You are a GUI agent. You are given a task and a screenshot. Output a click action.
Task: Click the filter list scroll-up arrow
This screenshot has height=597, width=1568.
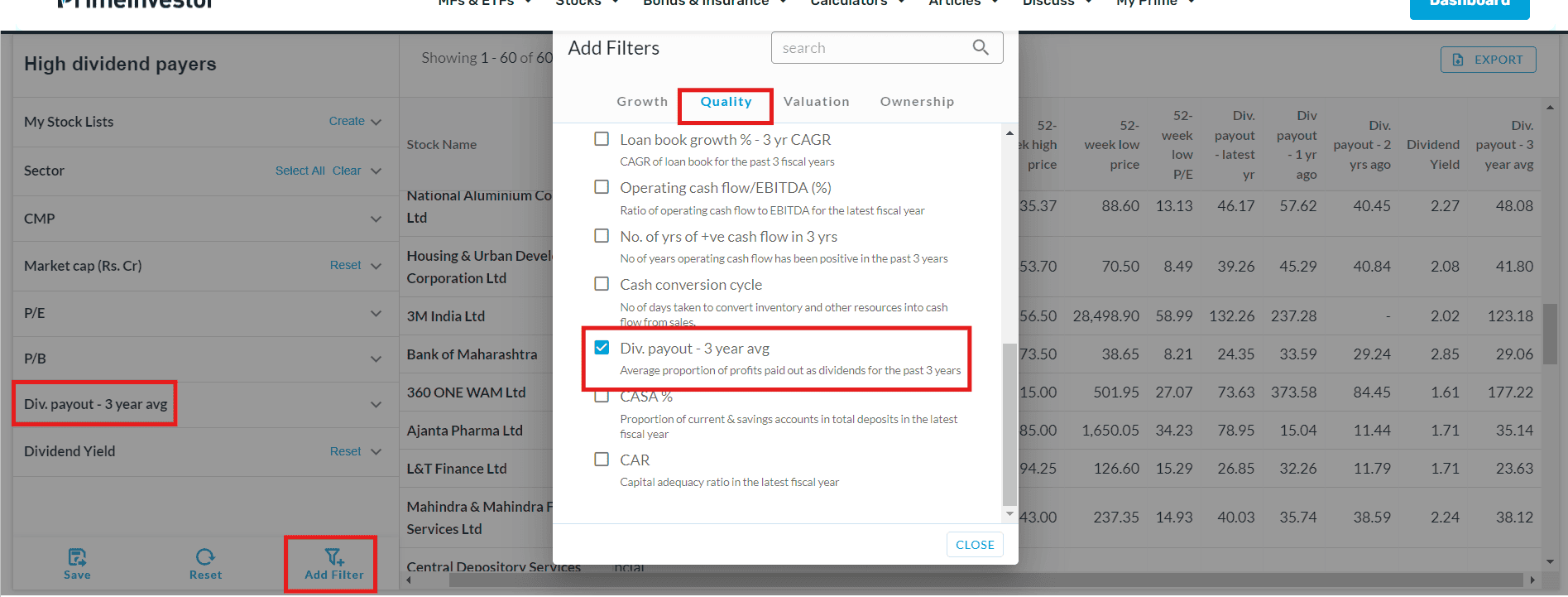1009,133
